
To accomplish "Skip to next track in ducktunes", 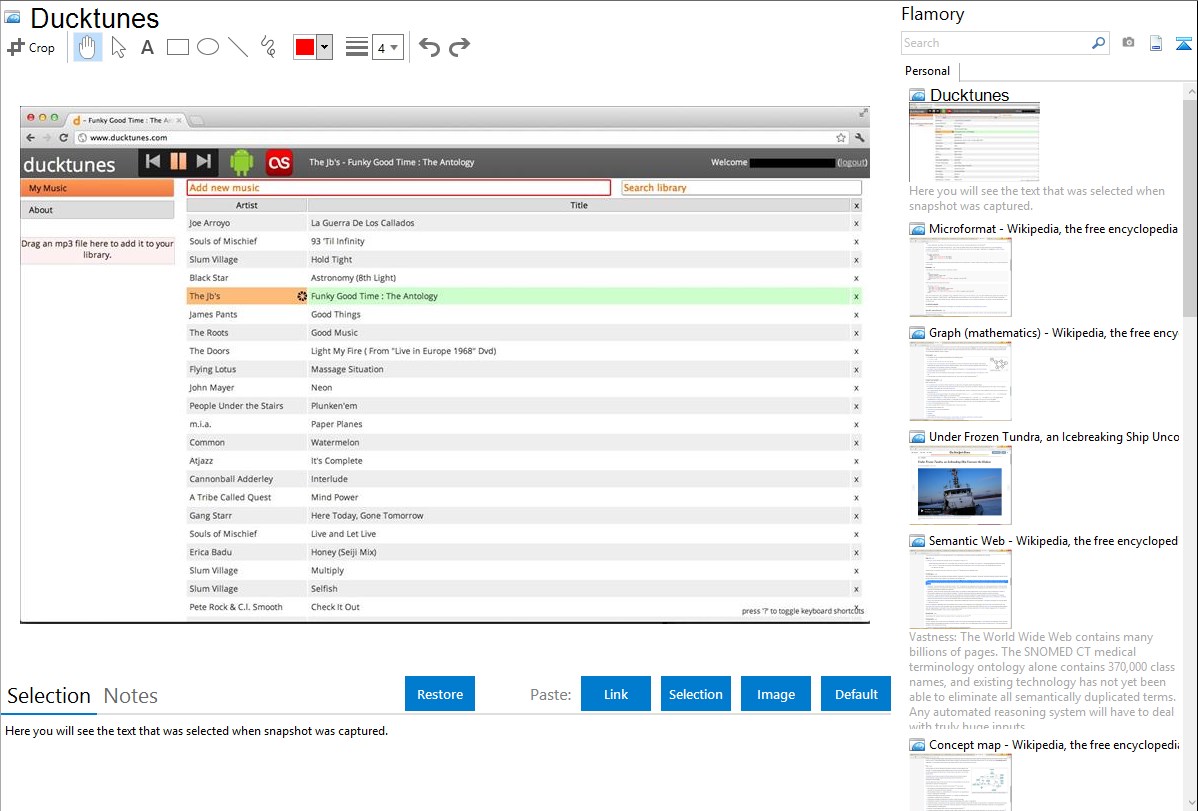I will click(x=203, y=161).
